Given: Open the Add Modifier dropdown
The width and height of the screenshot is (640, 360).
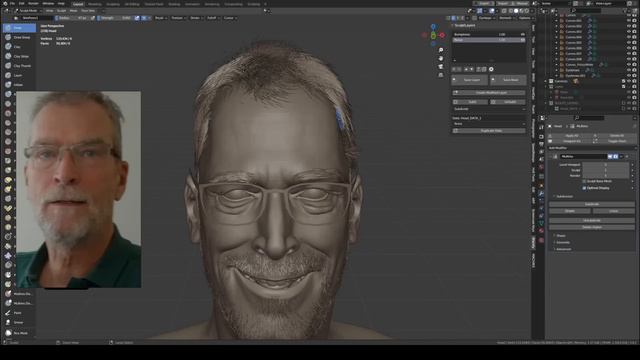Looking at the screenshot, I should coord(592,148).
